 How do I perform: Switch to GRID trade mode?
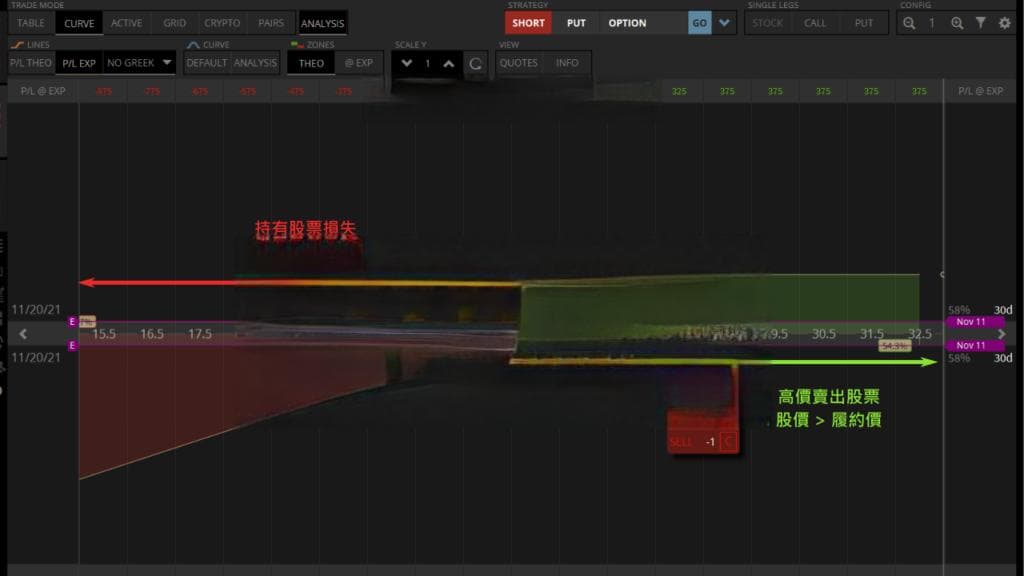point(174,23)
